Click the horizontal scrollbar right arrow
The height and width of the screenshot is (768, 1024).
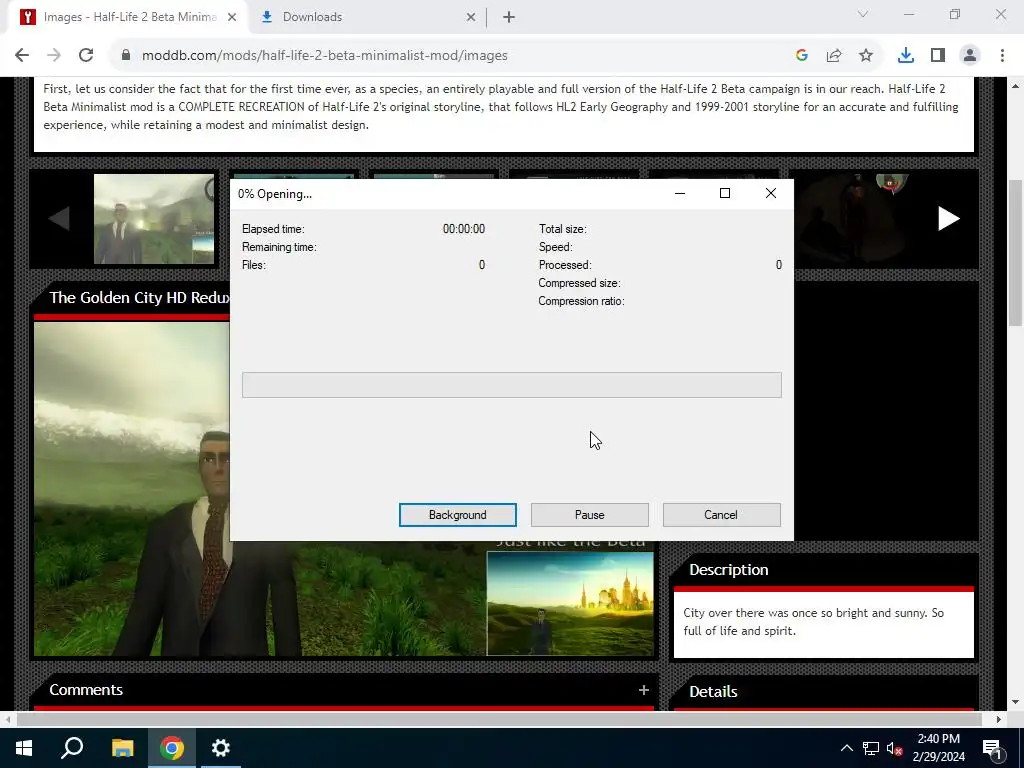[999, 719]
